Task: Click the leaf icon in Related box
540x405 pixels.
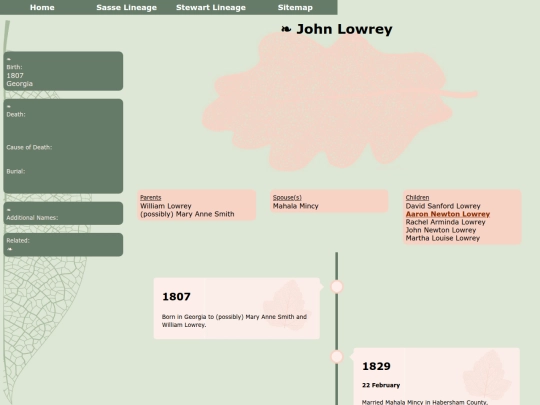Action: coord(9,249)
